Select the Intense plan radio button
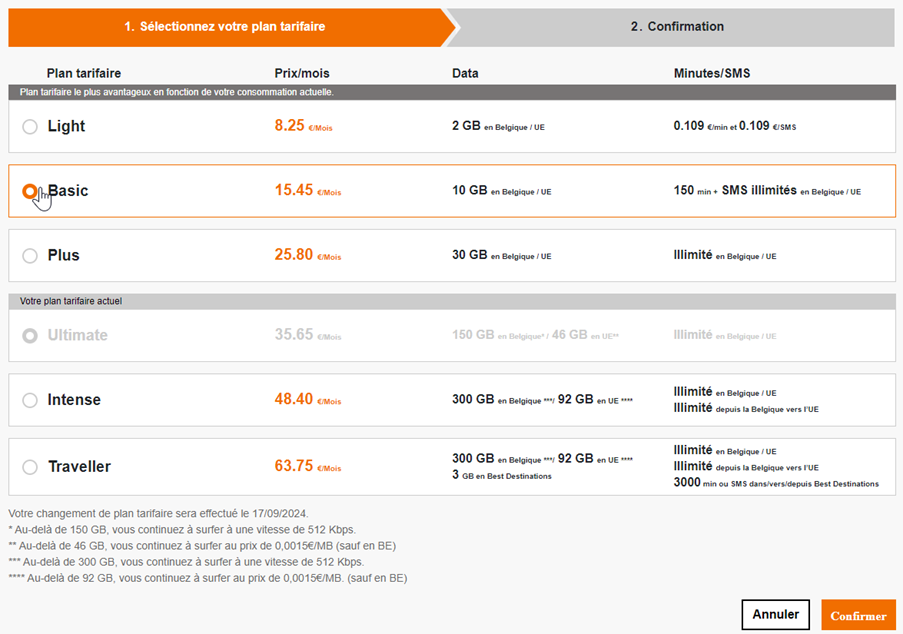 click(30, 399)
